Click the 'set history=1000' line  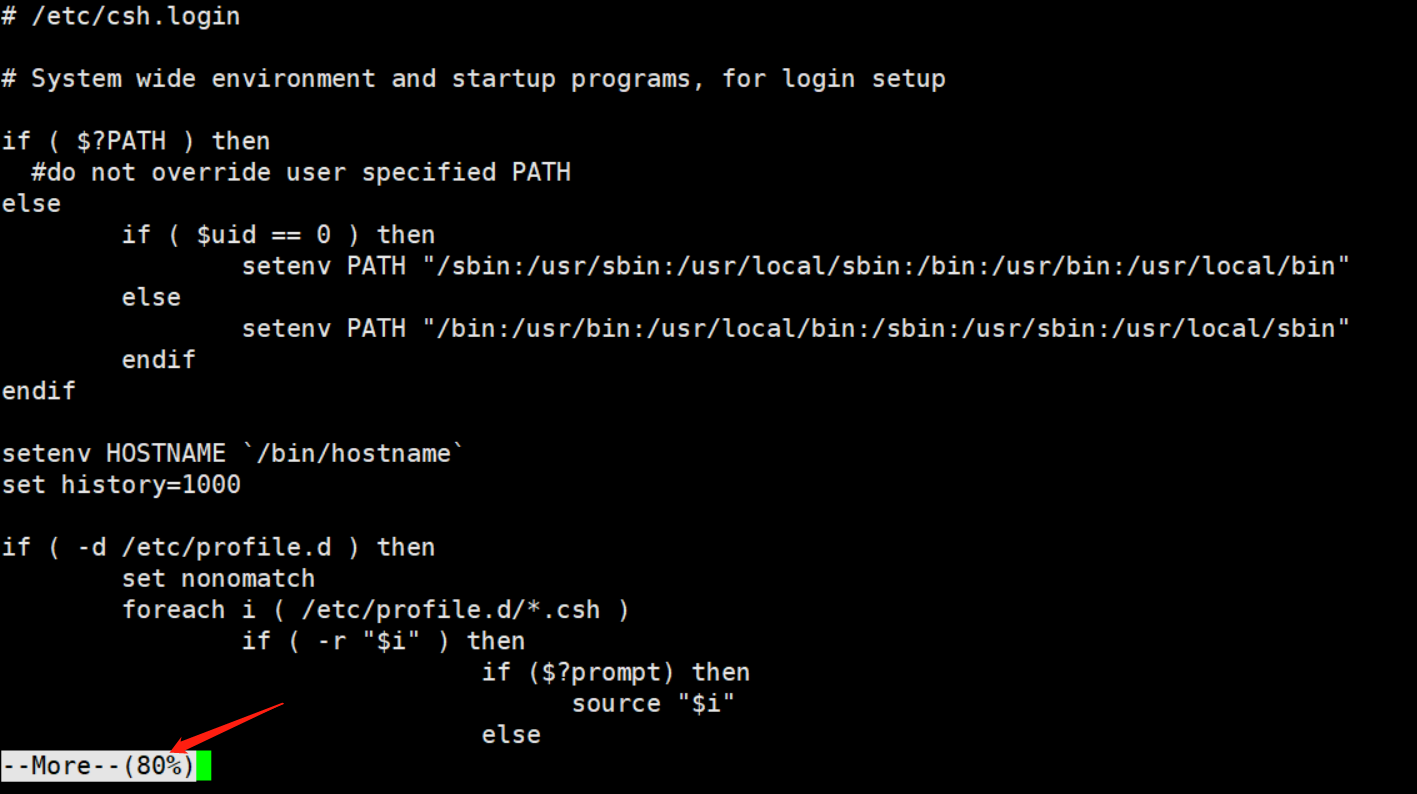[121, 485]
